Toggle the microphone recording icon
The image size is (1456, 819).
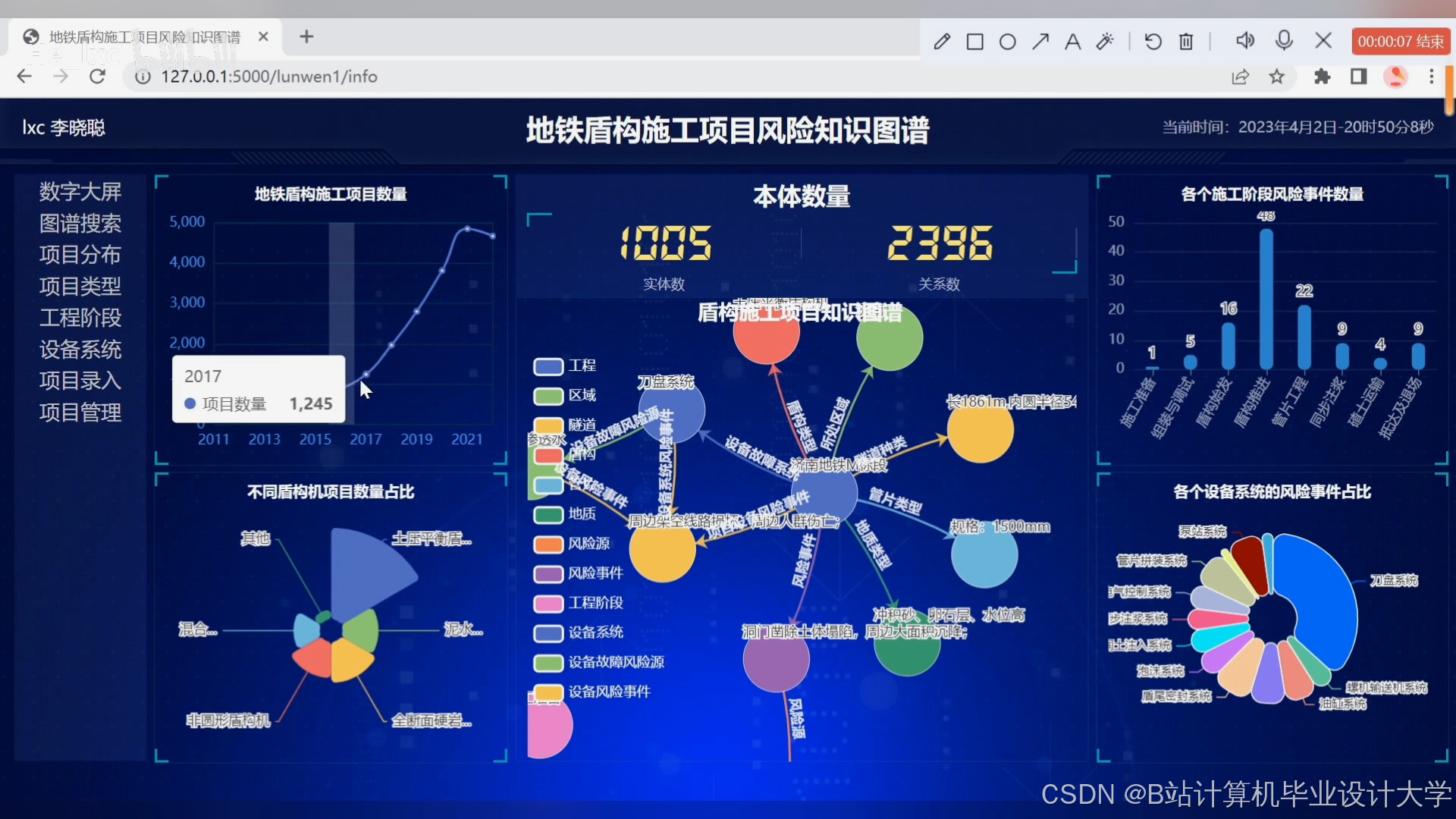tap(1284, 40)
